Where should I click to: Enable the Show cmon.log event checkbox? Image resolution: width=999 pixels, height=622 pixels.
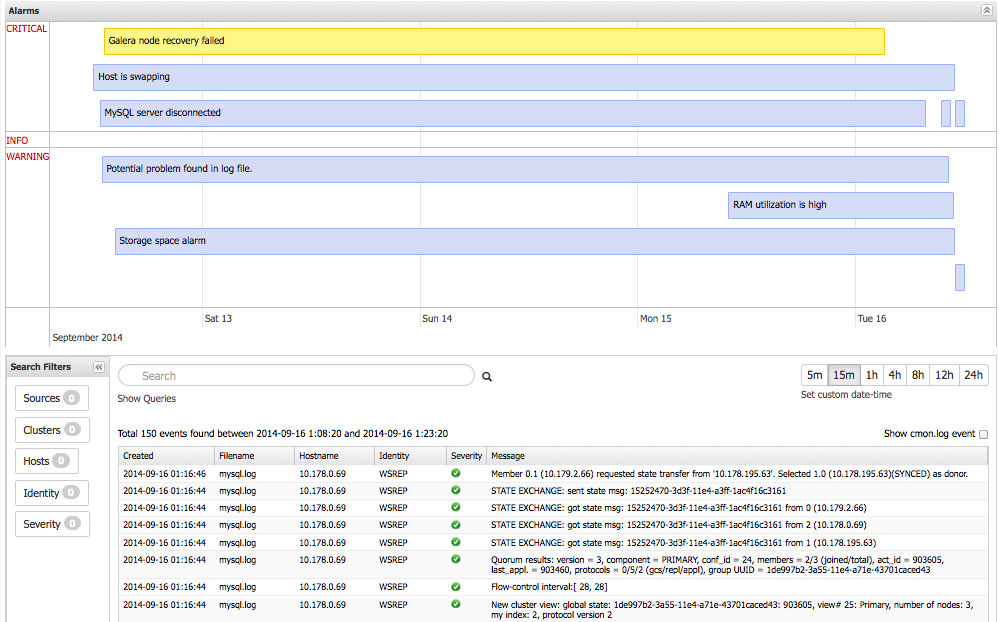pos(983,434)
